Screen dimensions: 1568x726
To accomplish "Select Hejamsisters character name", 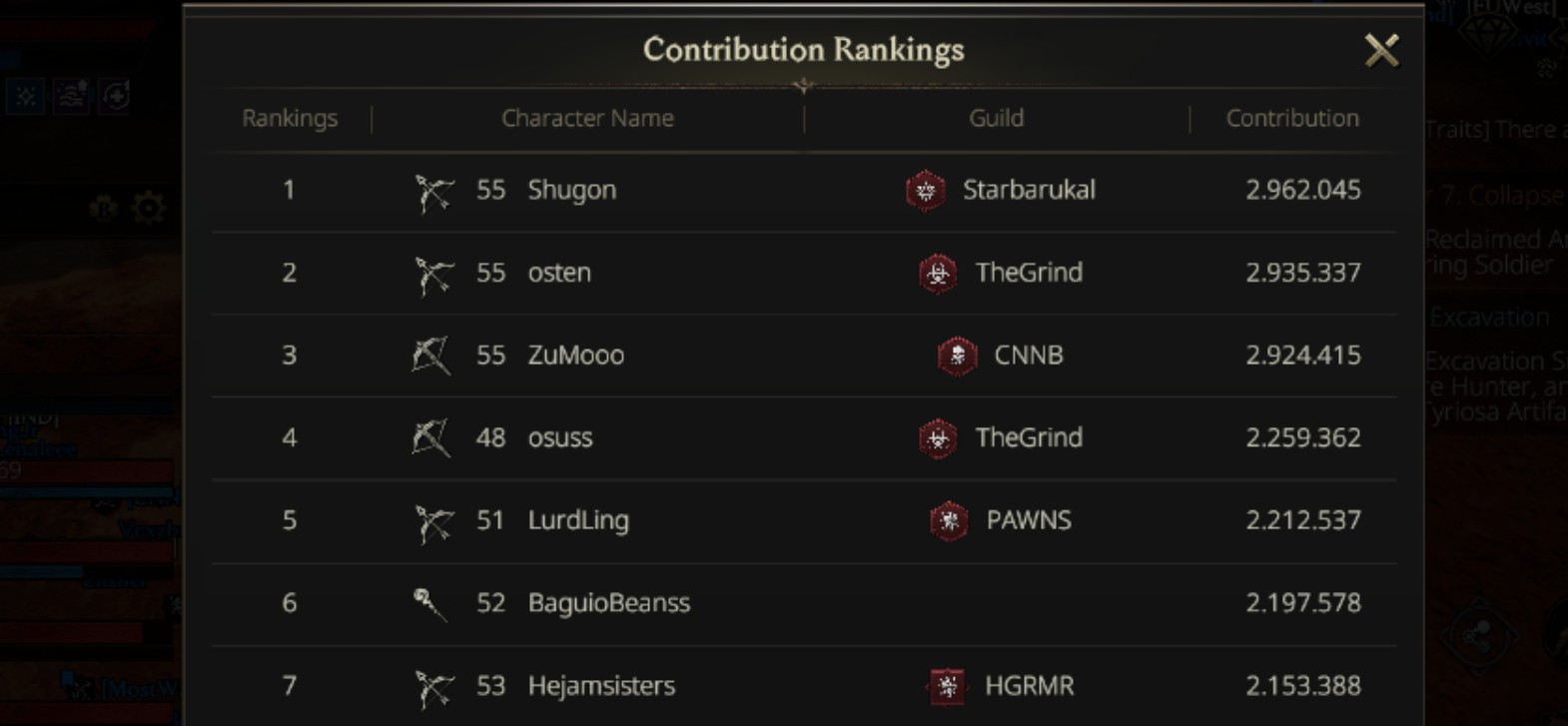I will coord(601,686).
